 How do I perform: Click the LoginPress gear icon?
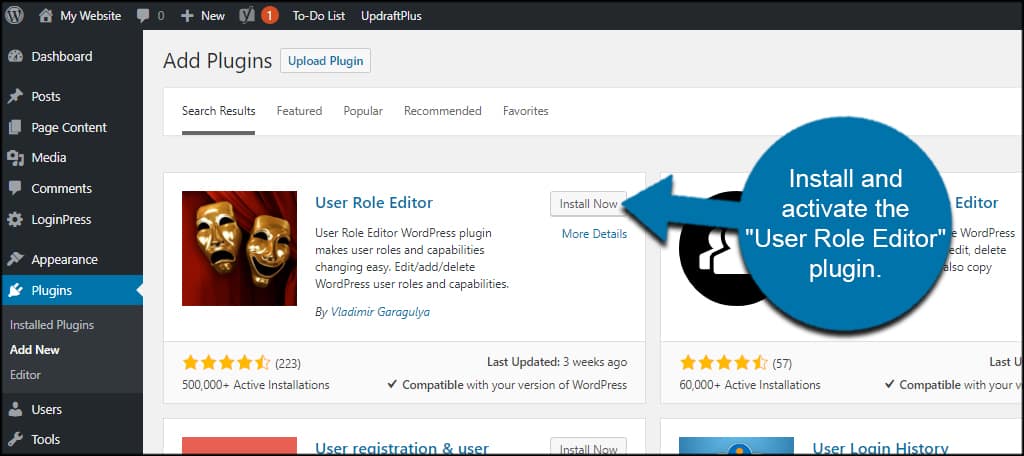(16, 220)
